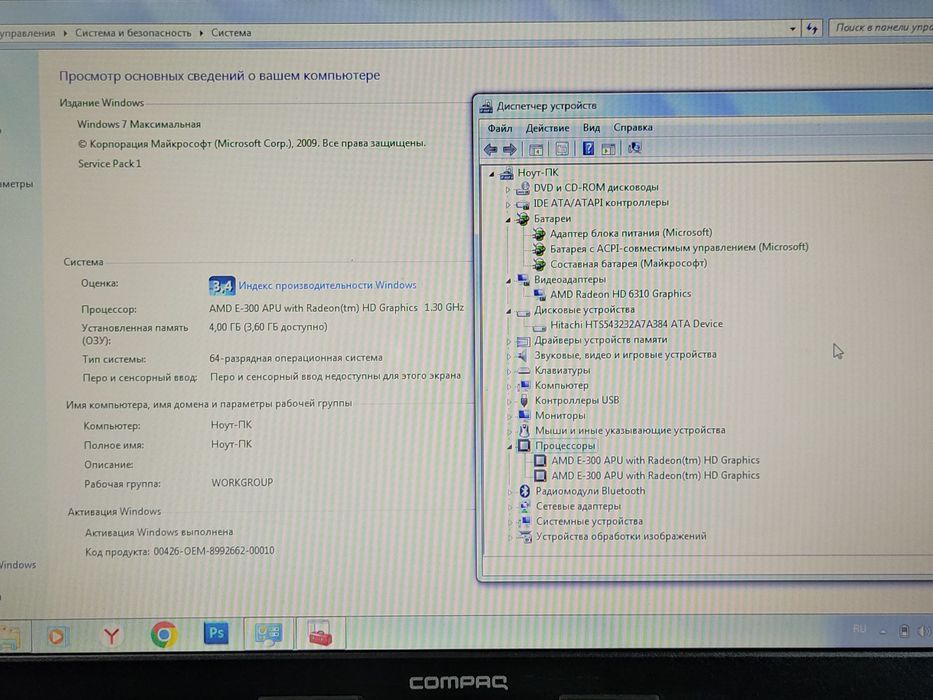
Task: Collapse the Процессоры node
Action: [x=510, y=446]
